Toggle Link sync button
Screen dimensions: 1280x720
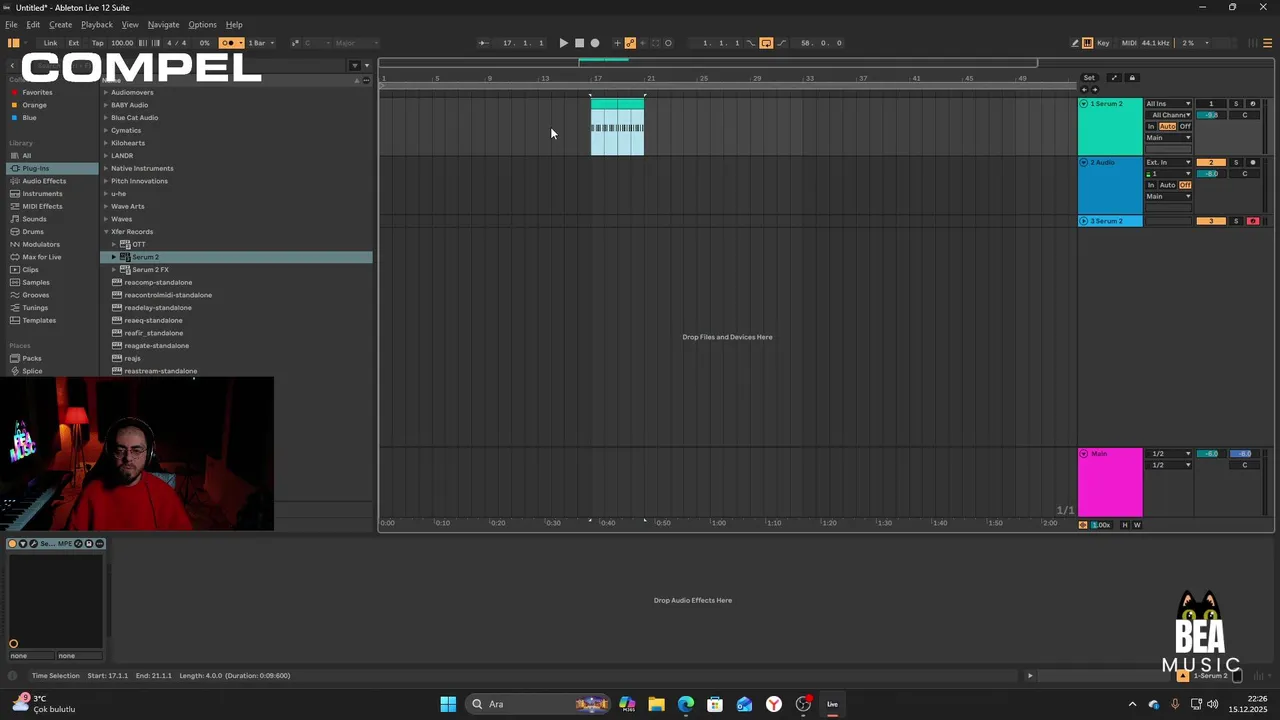coord(50,43)
